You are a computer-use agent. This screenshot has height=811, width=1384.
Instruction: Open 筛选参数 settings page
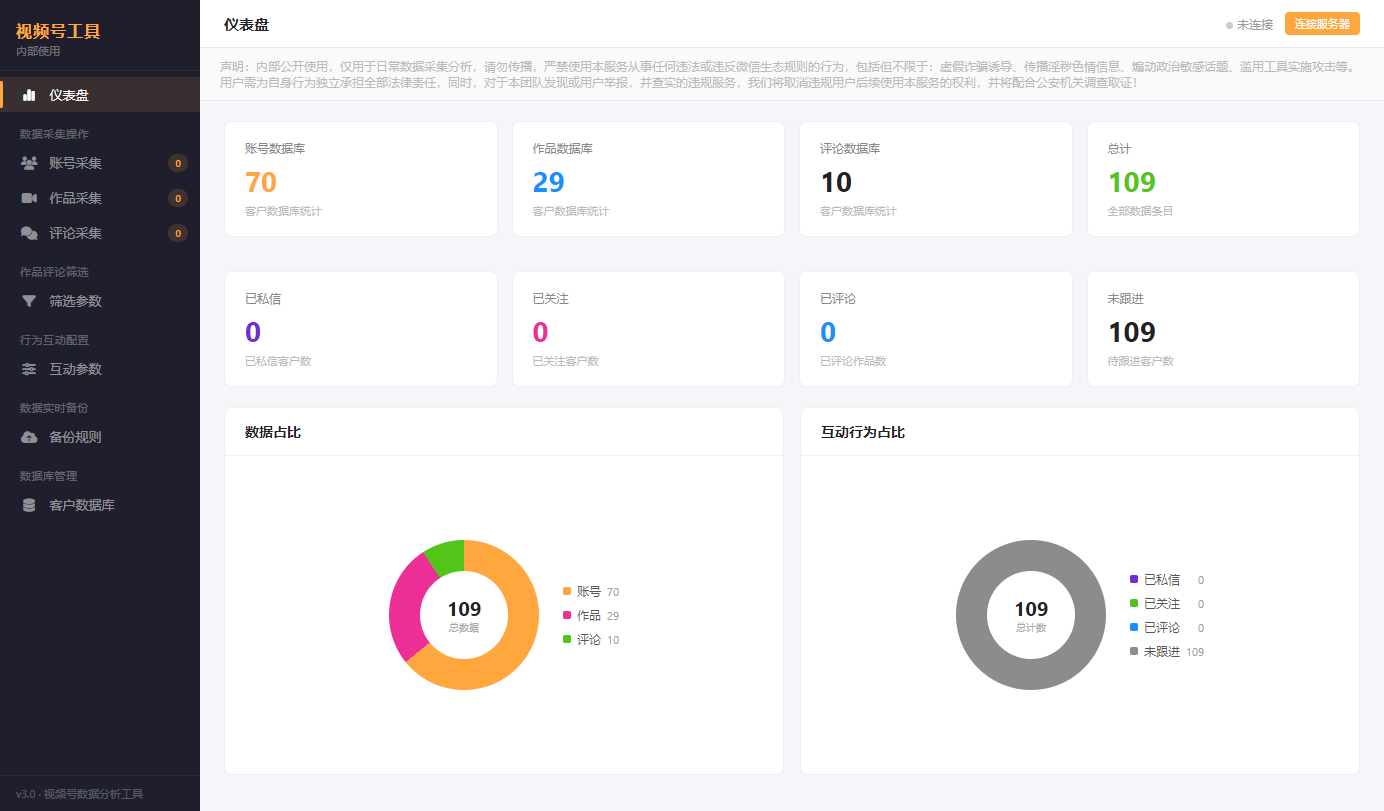tap(100, 301)
